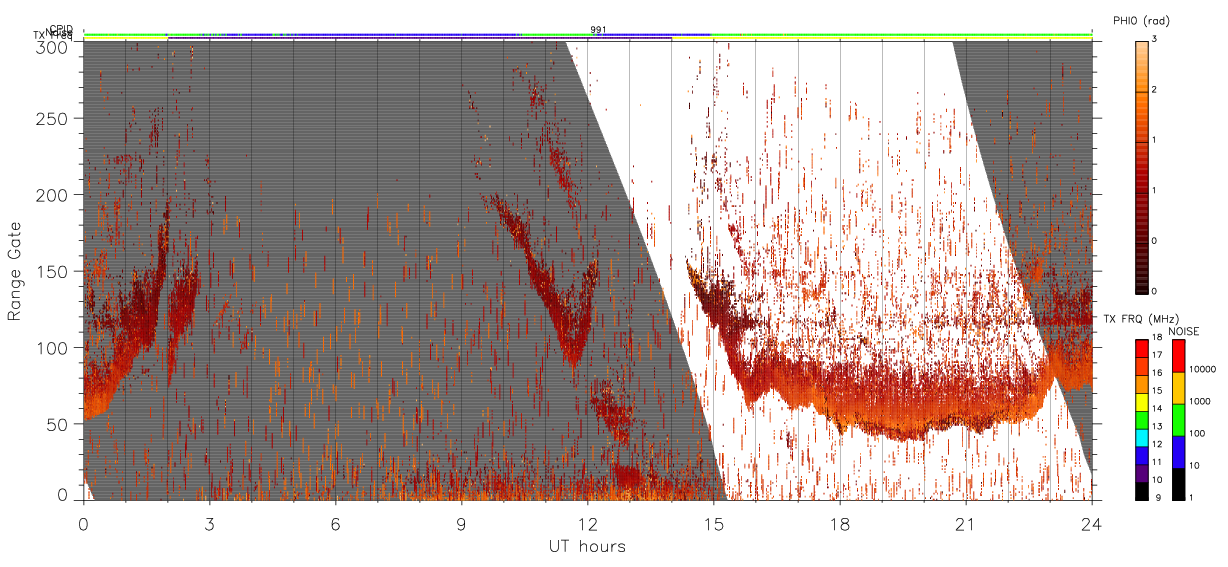
Task: Click the 1 label on NOISE legend
Action: pos(1192,497)
